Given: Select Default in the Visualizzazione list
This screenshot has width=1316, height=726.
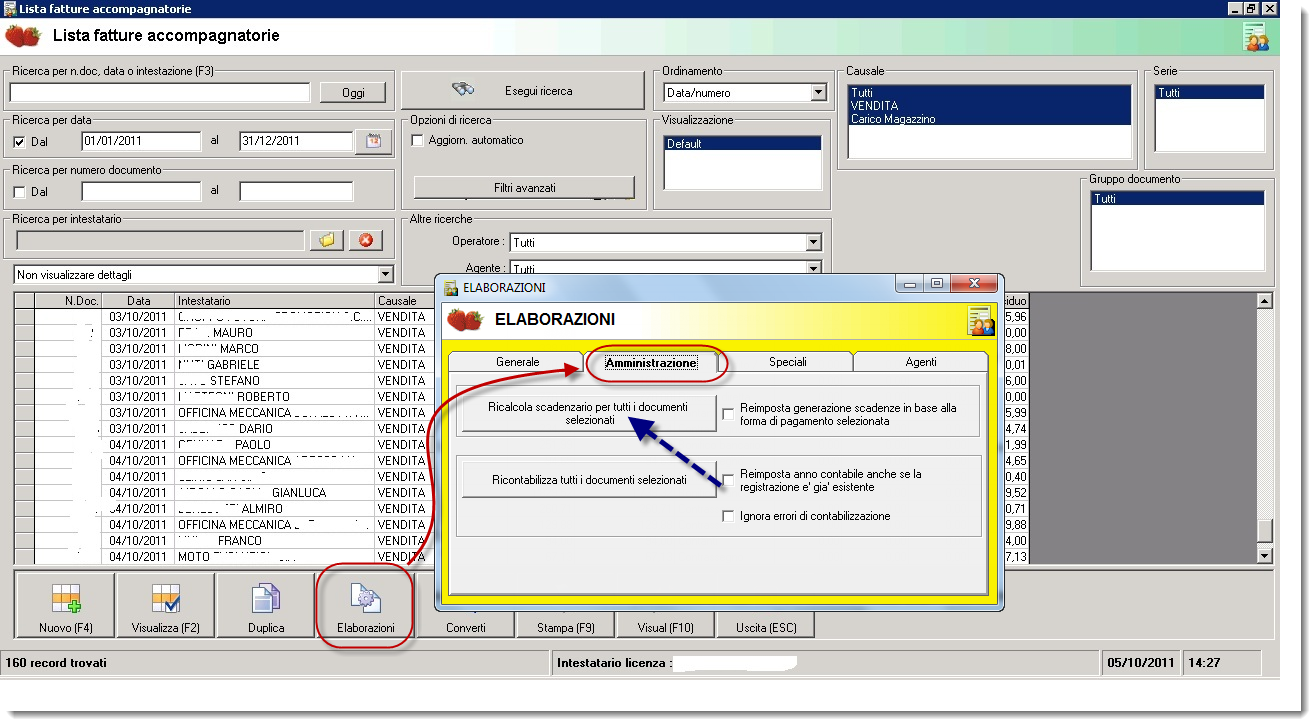Looking at the screenshot, I should click(x=742, y=144).
